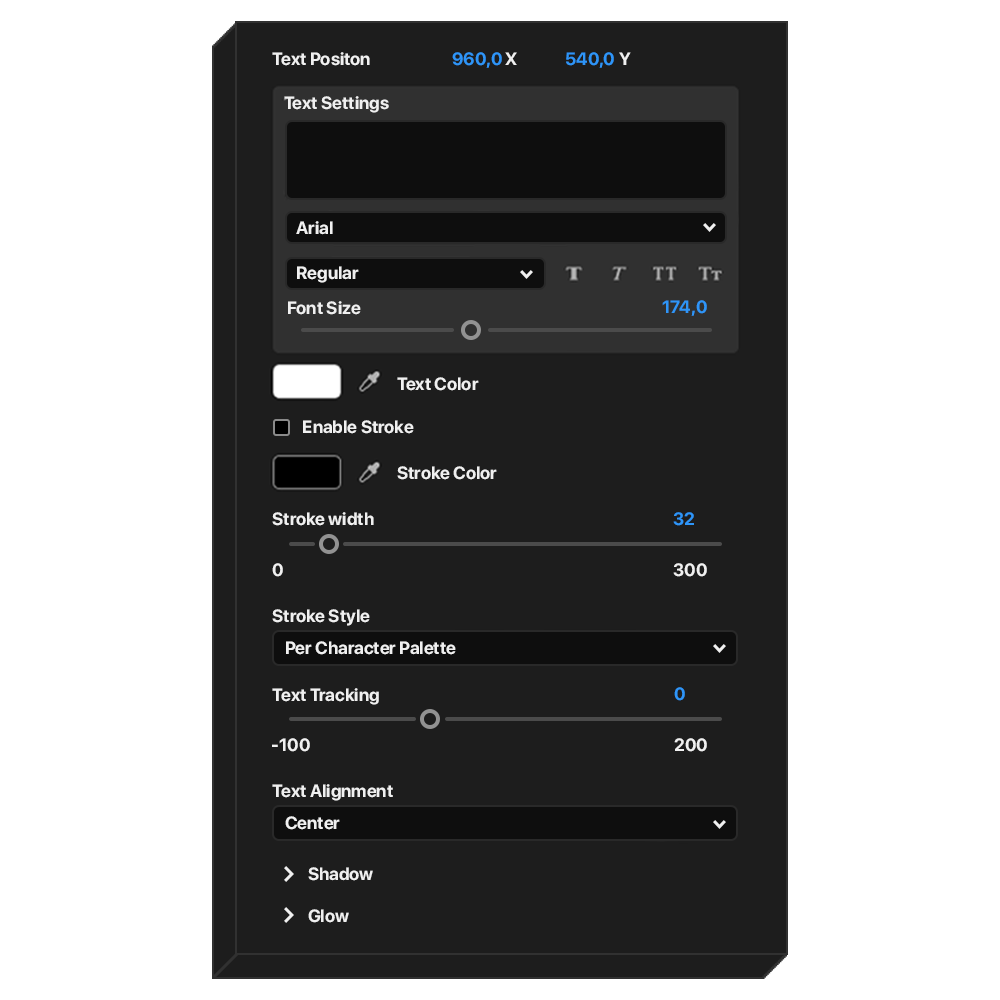Toggle the small caps icon

pyautogui.click(x=710, y=274)
